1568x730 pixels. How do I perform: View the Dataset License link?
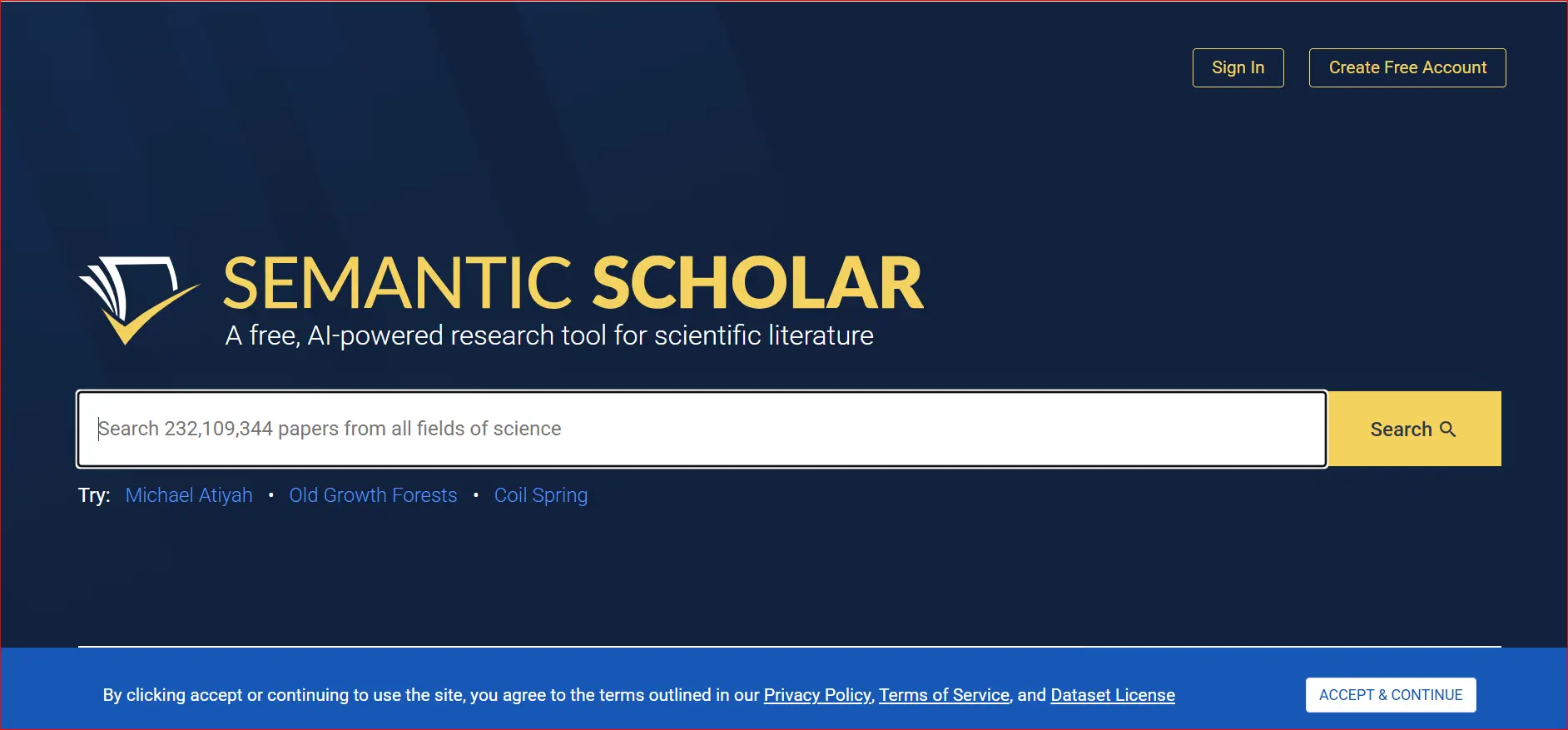1113,695
